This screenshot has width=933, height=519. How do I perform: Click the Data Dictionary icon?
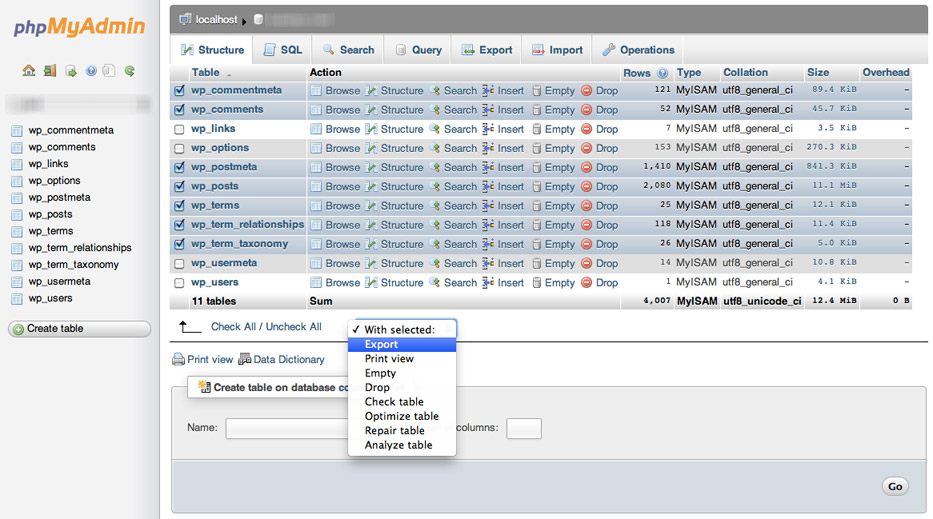pyautogui.click(x=245, y=359)
